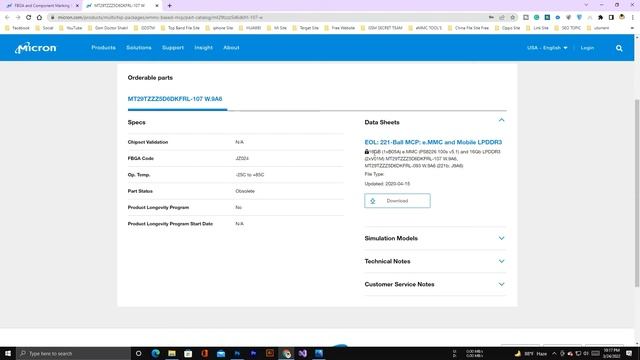The image size is (640, 360).
Task: Close the MT29TZZZ5D6DKFRL tab
Action: tap(157, 6)
